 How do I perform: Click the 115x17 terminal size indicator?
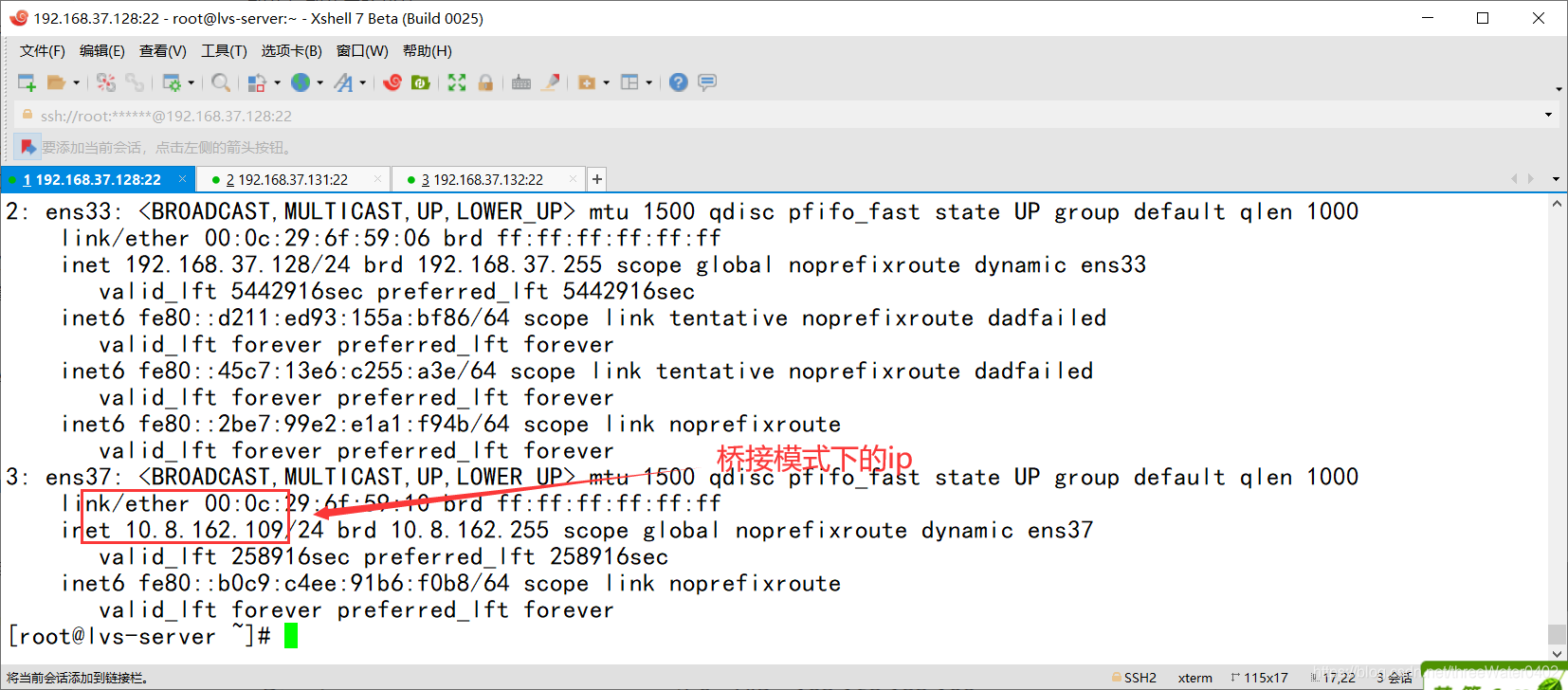1260,678
